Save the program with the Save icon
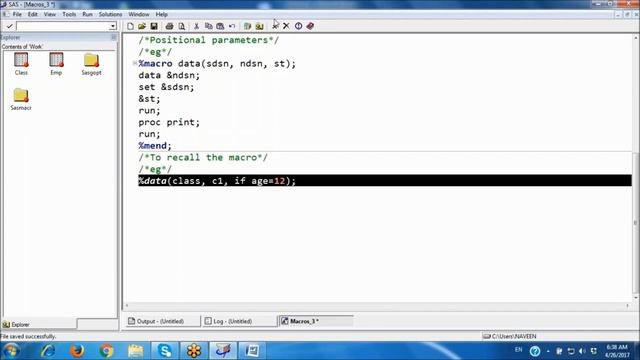The image size is (640, 360). click(154, 26)
